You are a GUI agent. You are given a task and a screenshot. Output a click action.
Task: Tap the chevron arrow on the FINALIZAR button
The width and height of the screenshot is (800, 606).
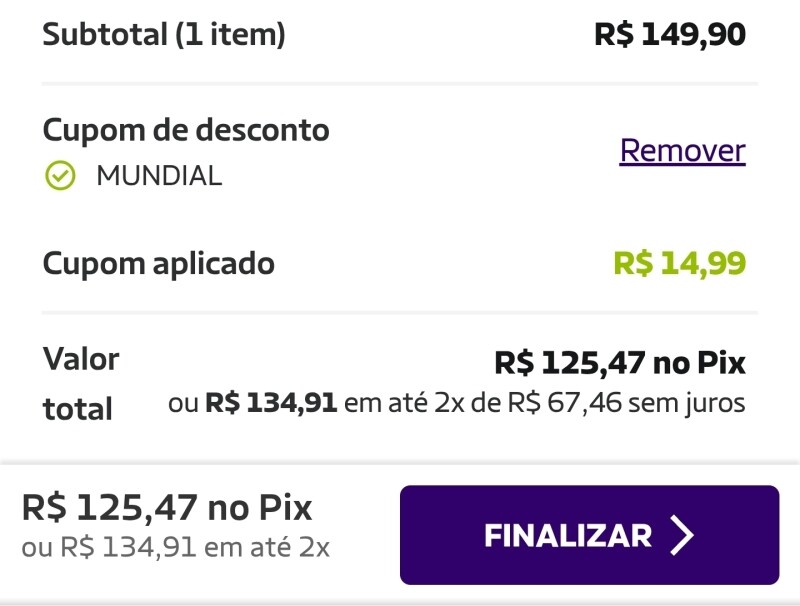coord(682,535)
